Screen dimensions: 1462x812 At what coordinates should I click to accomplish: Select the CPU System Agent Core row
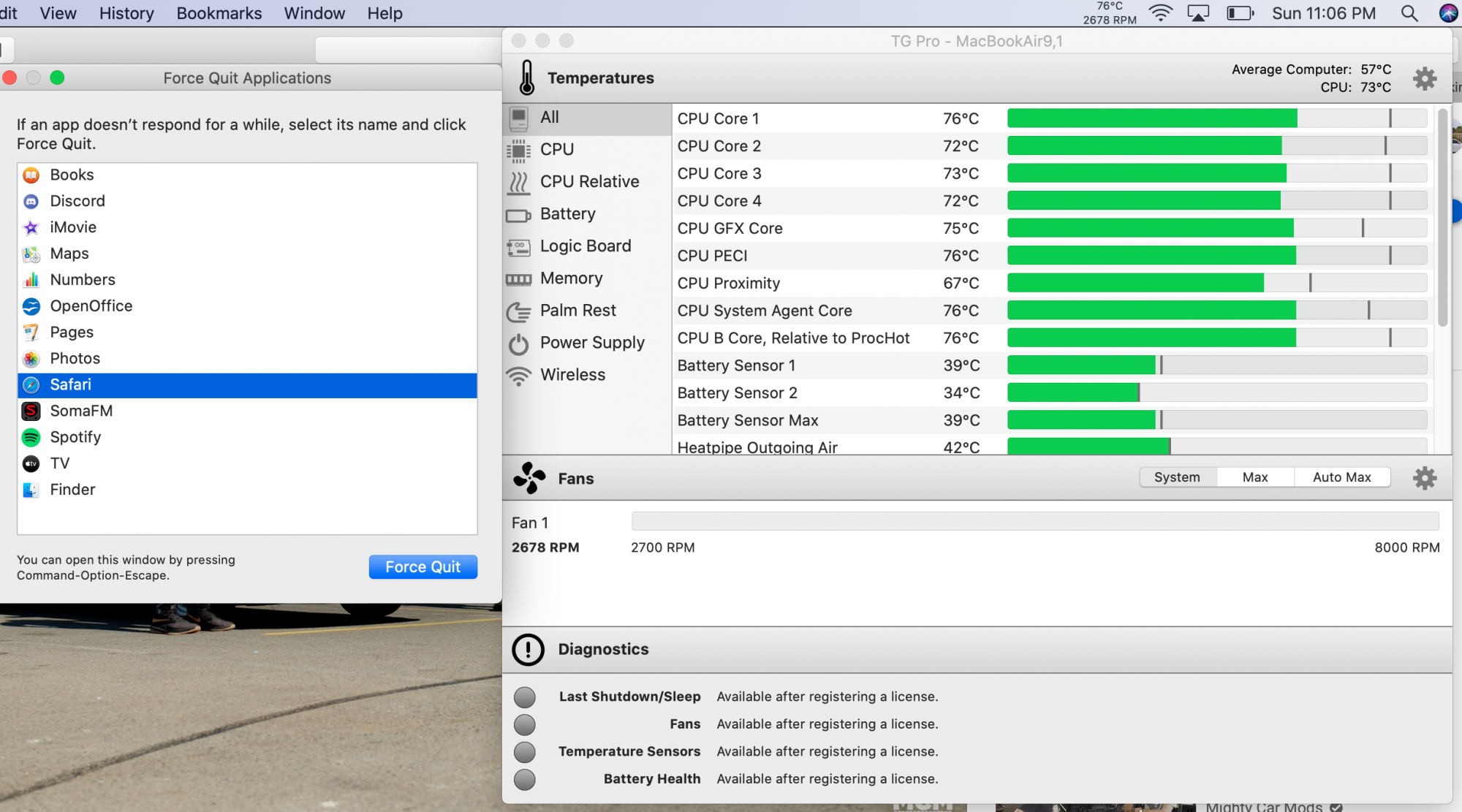click(x=1052, y=311)
